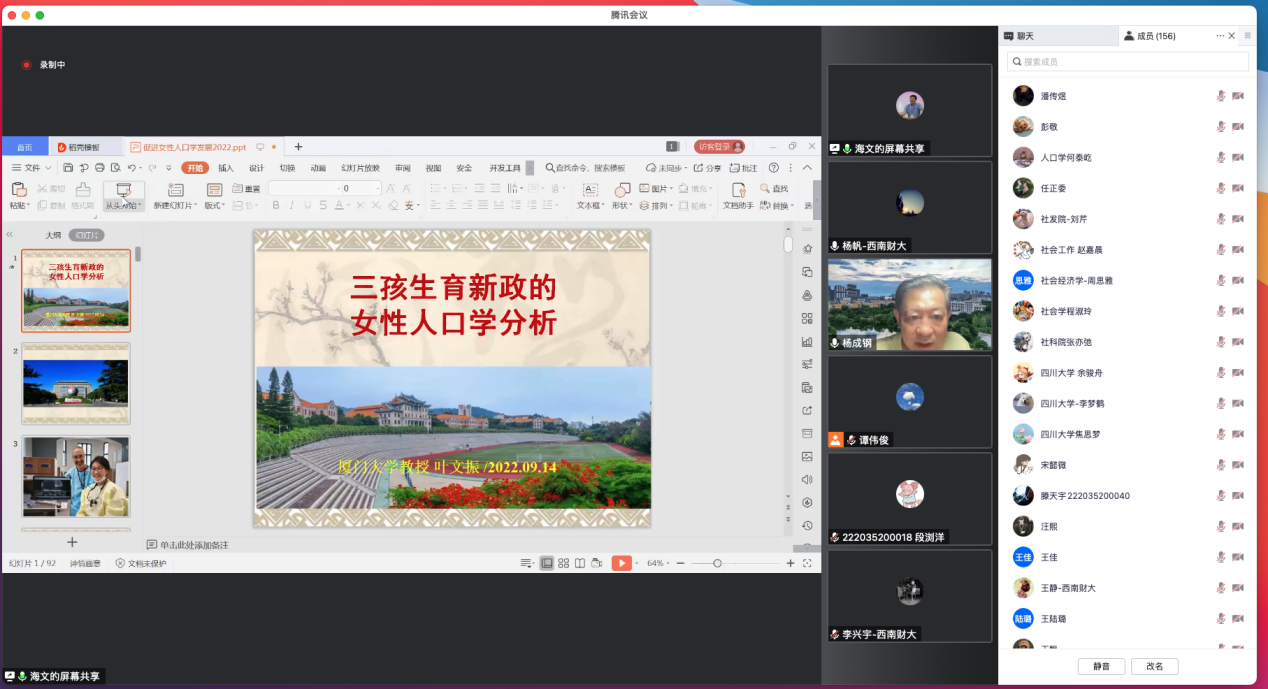
Task: Open the 插入 ribbon tab
Action: [226, 168]
